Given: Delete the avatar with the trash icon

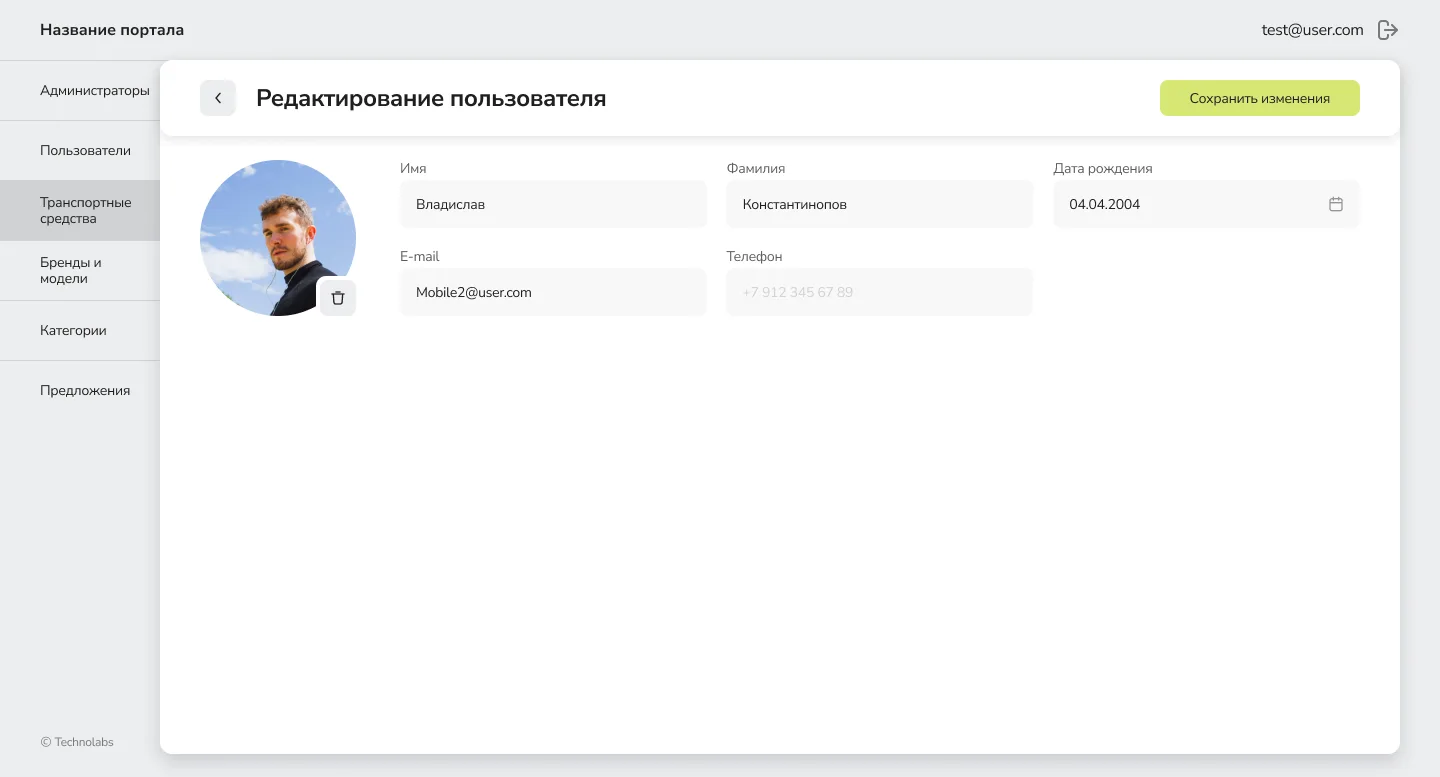Looking at the screenshot, I should click(338, 298).
